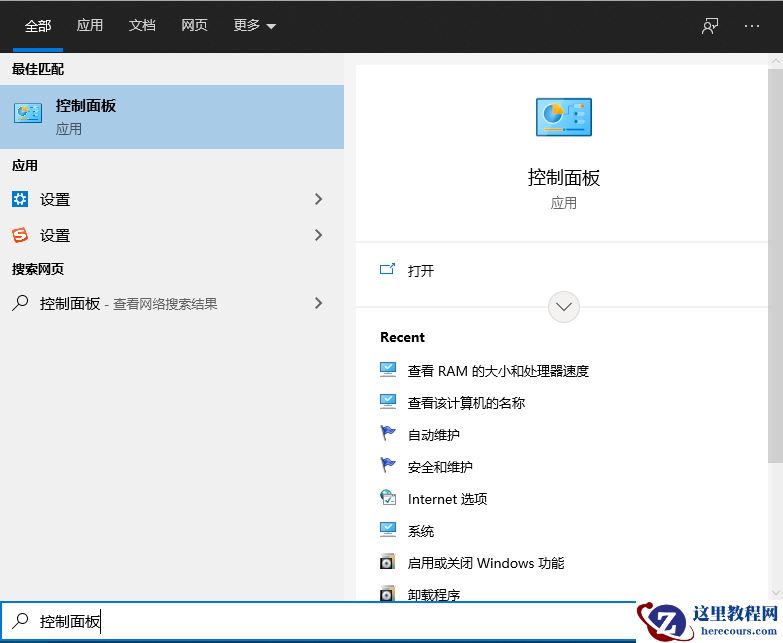Viewport: 783px width, 643px height.
Task: Click the blue gear 设置 app icon
Action: [x=20, y=199]
